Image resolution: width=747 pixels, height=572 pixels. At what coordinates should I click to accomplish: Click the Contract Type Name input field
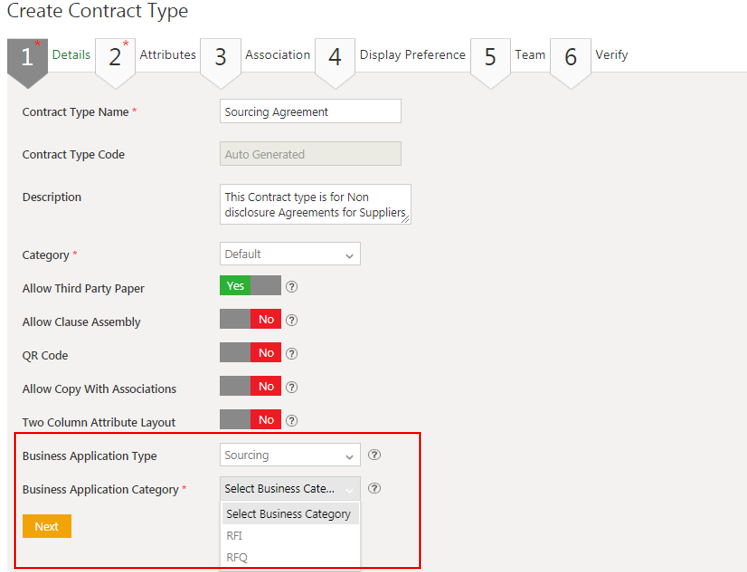point(310,112)
